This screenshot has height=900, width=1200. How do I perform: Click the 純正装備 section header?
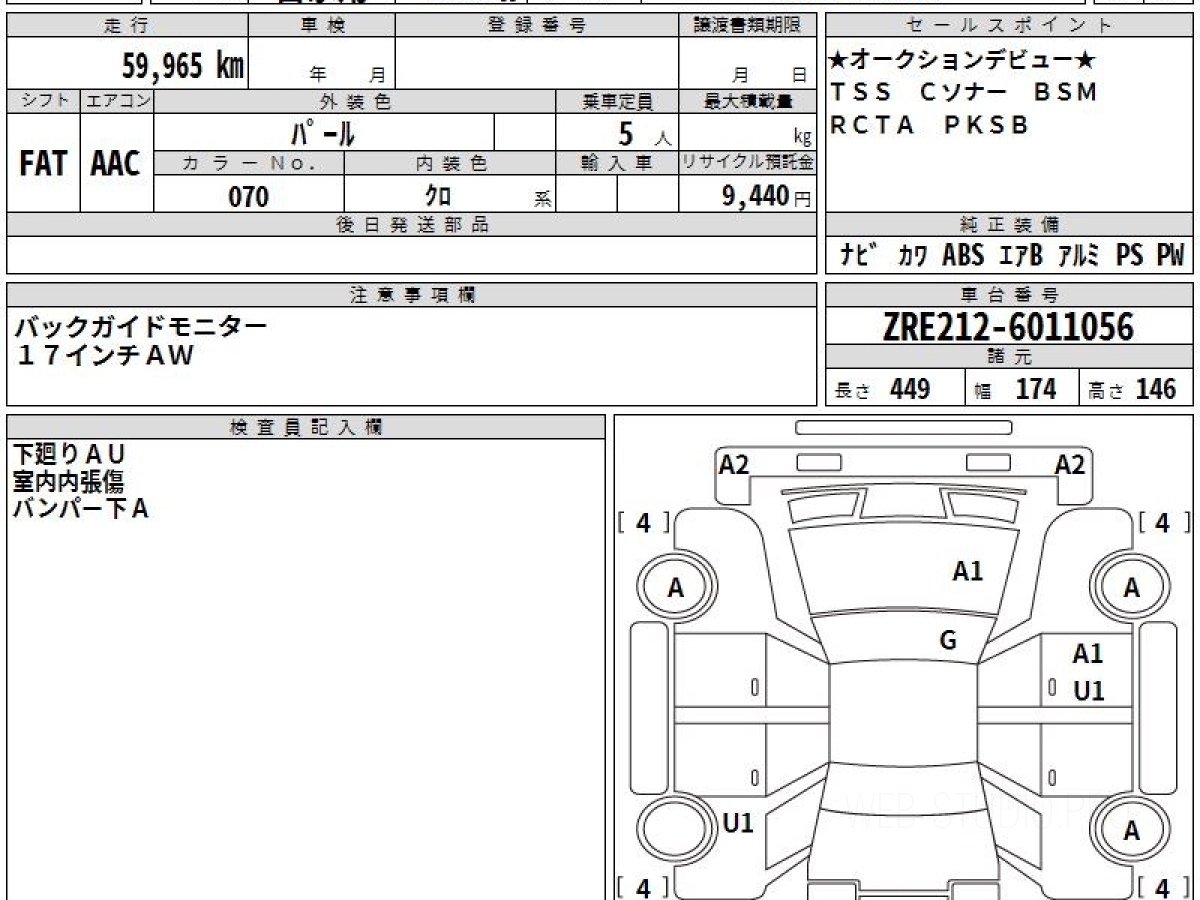point(1009,225)
